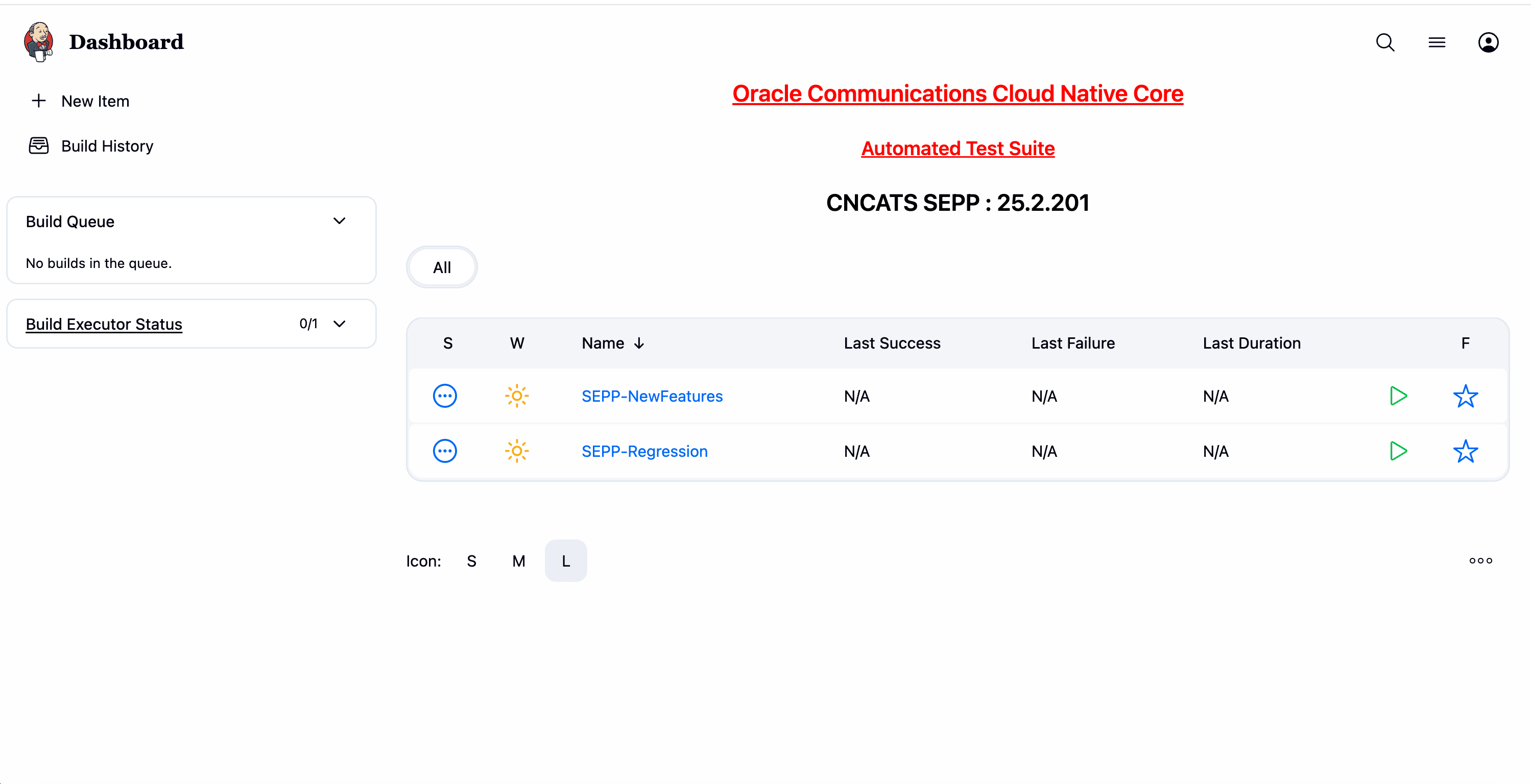Viewport: 1531px width, 784px height.
Task: Open the hamburger menu icon
Action: coord(1437,42)
